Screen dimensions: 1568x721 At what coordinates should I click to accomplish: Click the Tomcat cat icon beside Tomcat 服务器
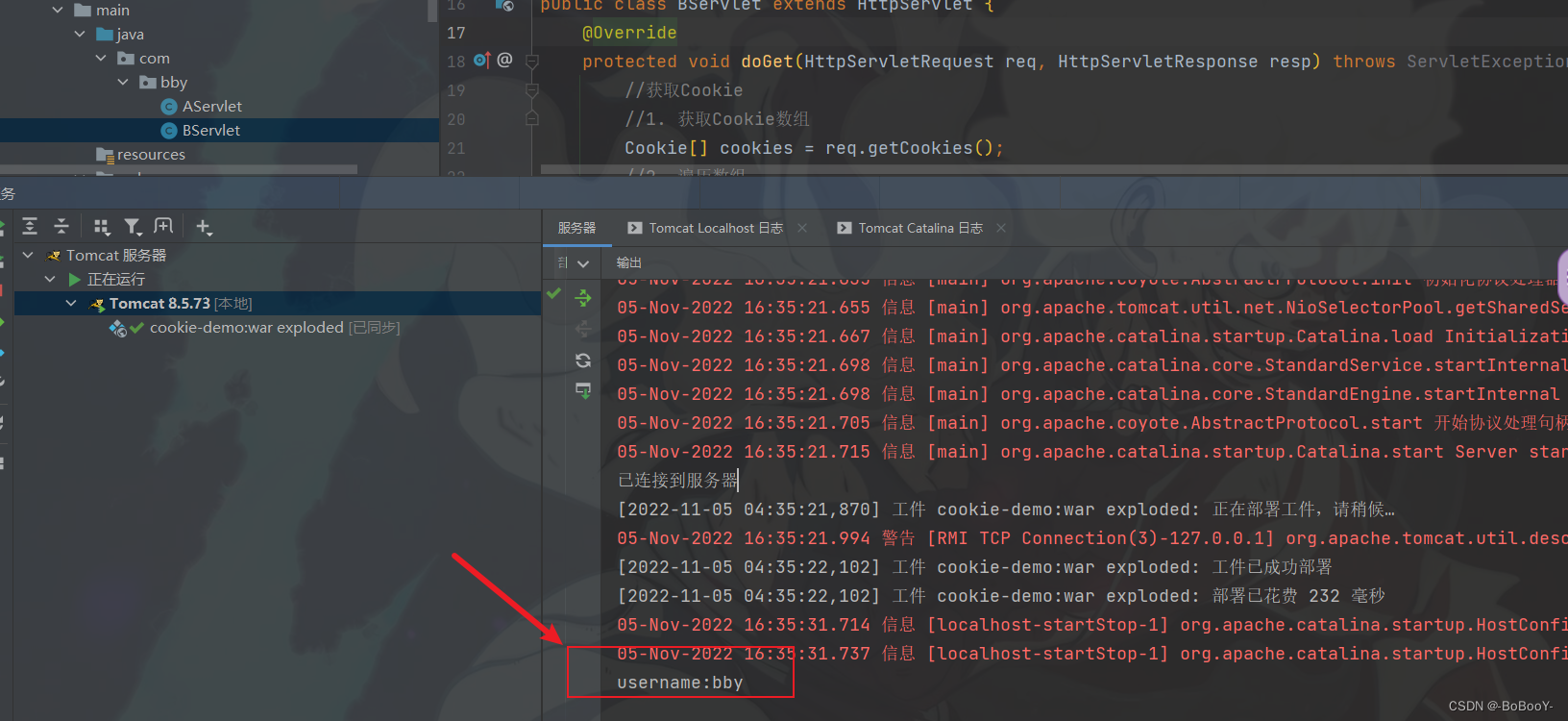click(x=54, y=256)
